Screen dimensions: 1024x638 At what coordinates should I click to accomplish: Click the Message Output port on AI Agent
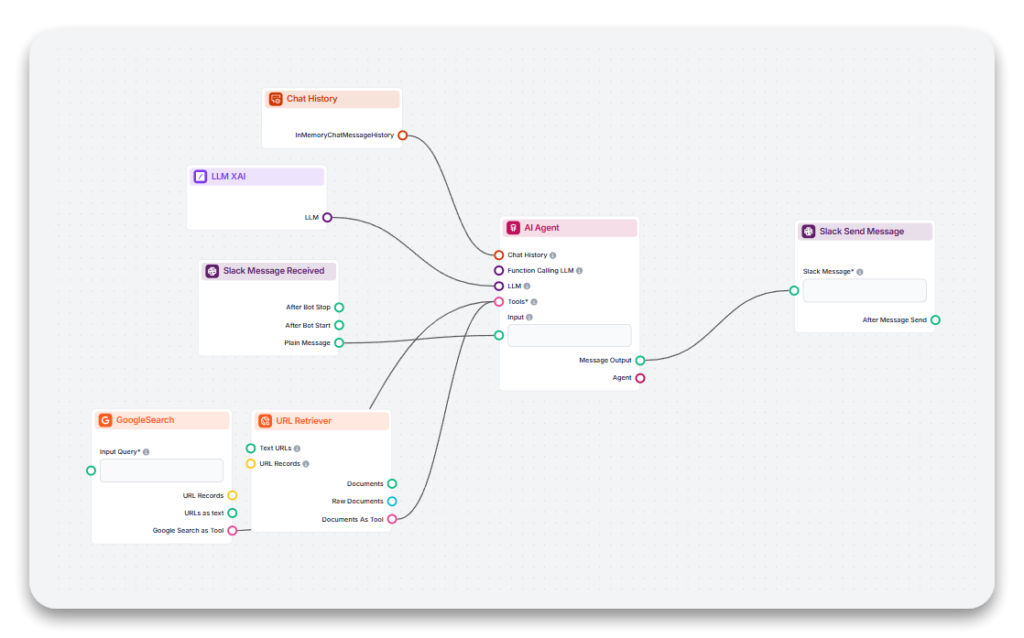[x=640, y=360]
